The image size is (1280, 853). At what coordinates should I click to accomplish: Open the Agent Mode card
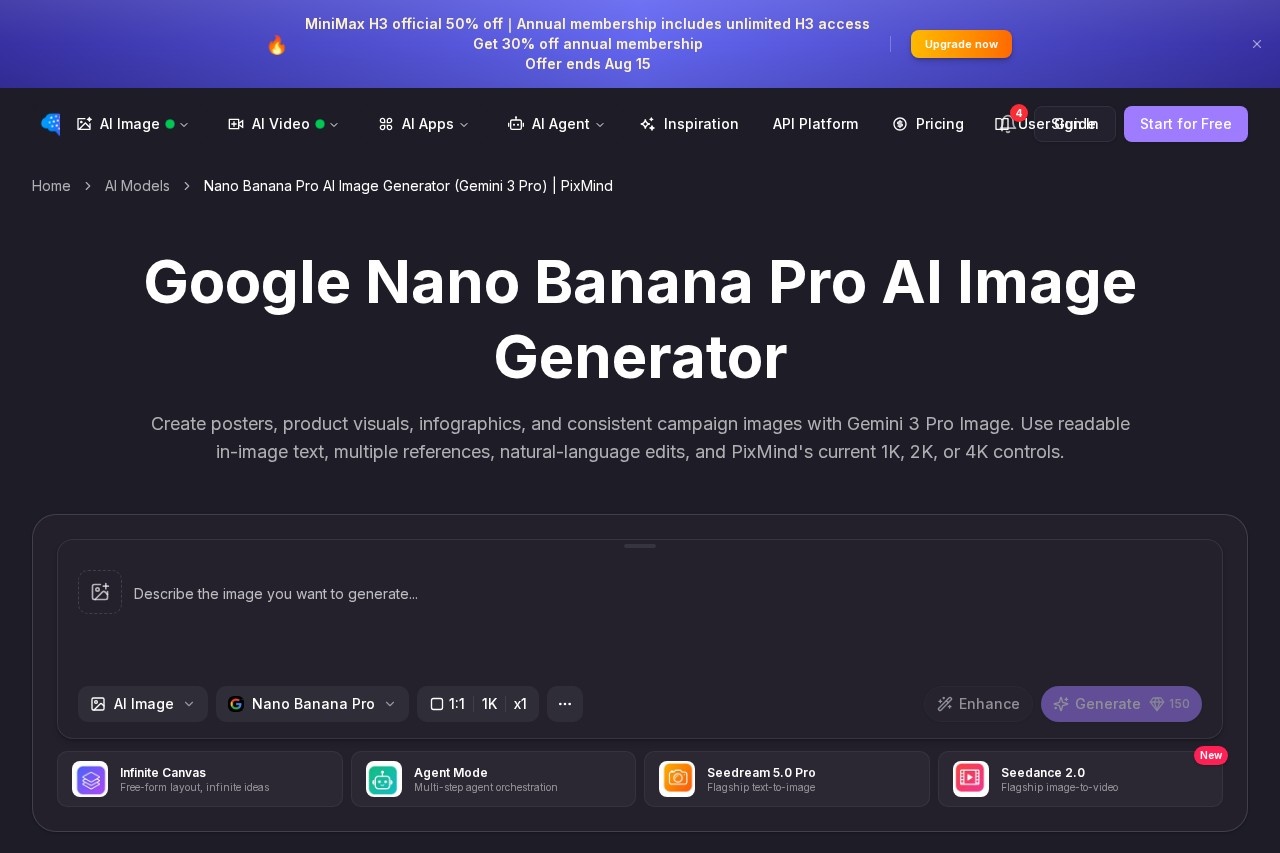493,779
